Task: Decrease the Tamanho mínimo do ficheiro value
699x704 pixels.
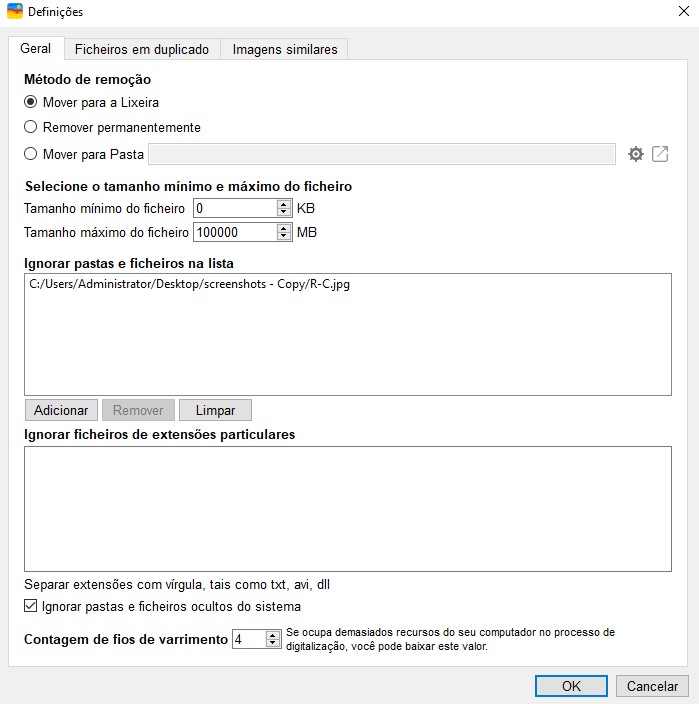Action: (x=284, y=213)
